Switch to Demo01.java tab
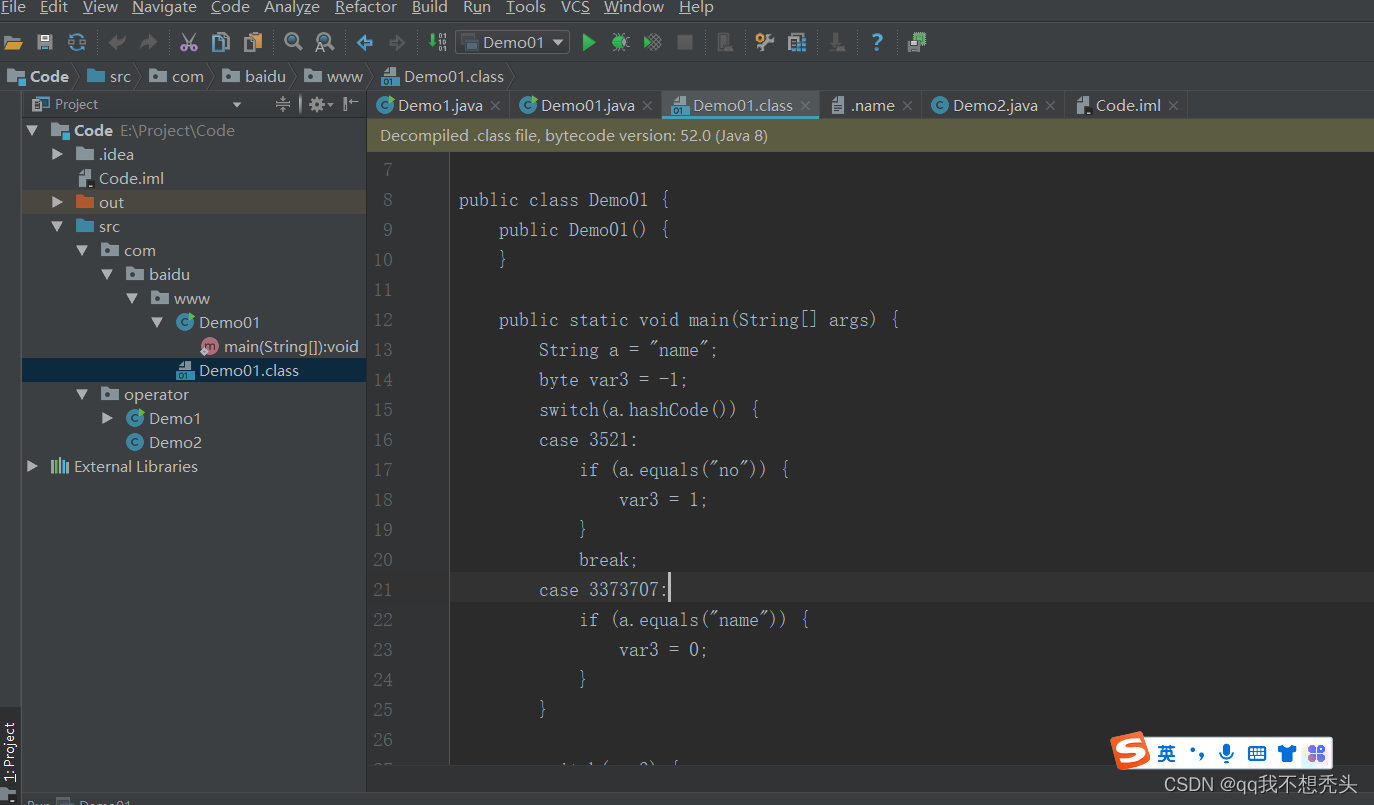The height and width of the screenshot is (805, 1374). click(x=587, y=105)
